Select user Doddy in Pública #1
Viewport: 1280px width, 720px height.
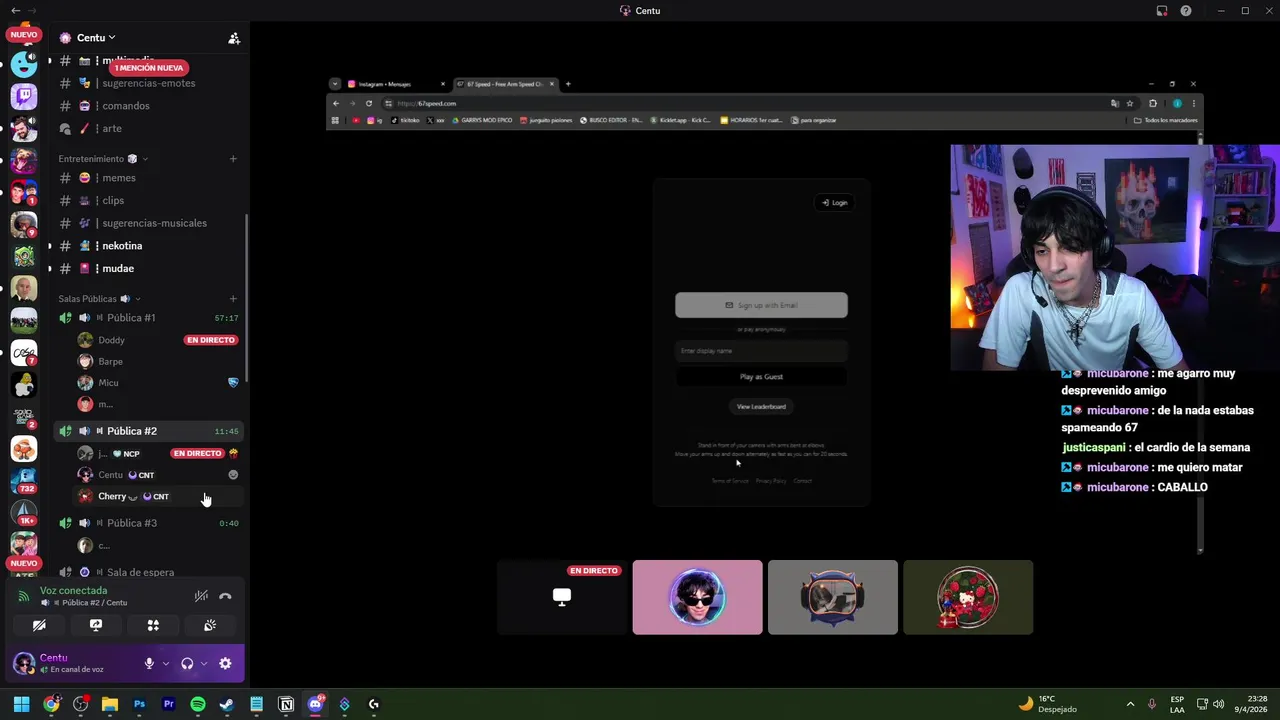coord(111,340)
